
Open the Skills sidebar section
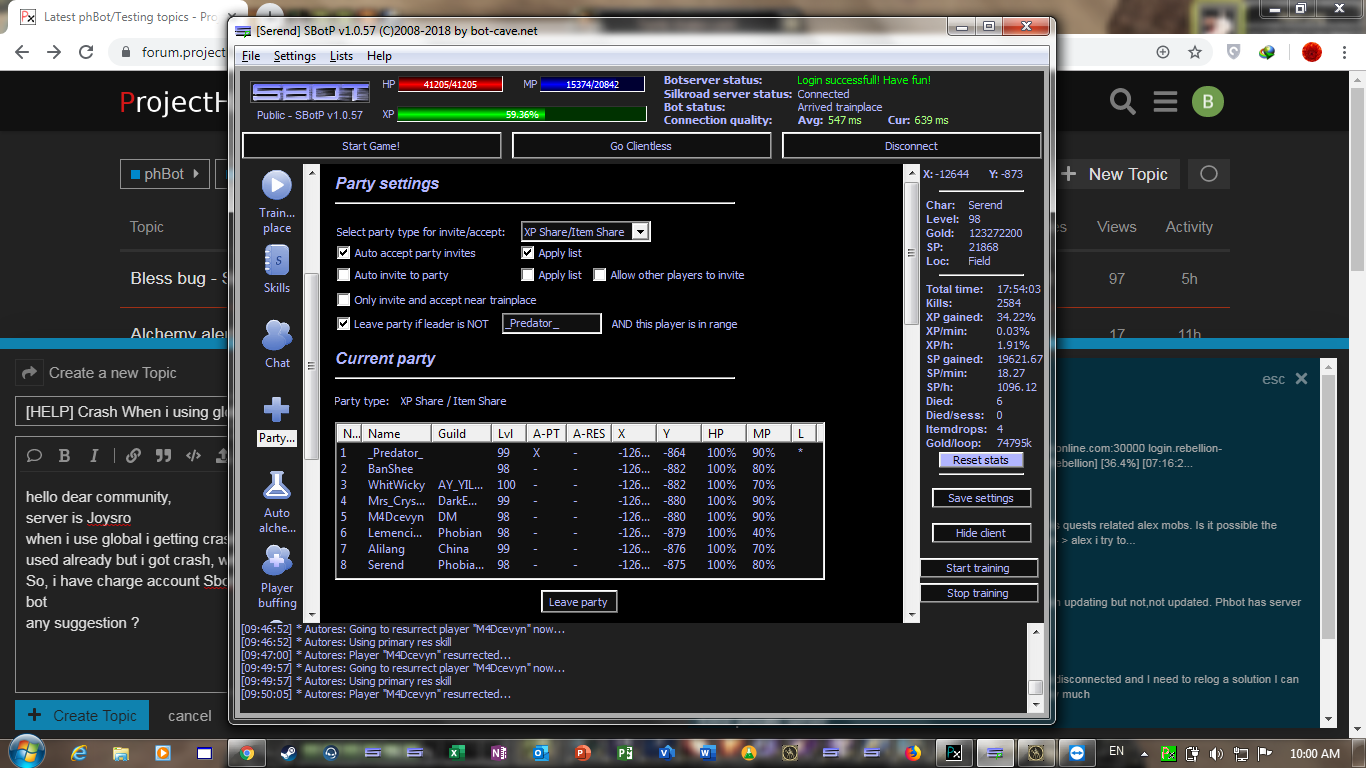point(277,261)
